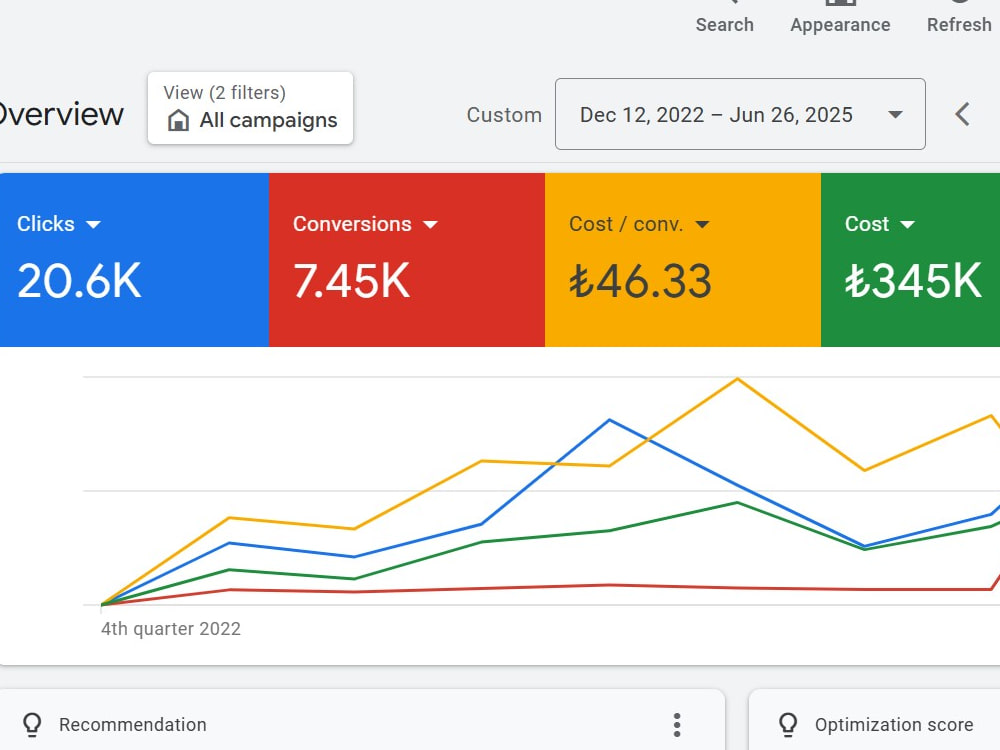The image size is (1000, 750).
Task: Click the Recommendation lightbulb icon
Action: 32,725
